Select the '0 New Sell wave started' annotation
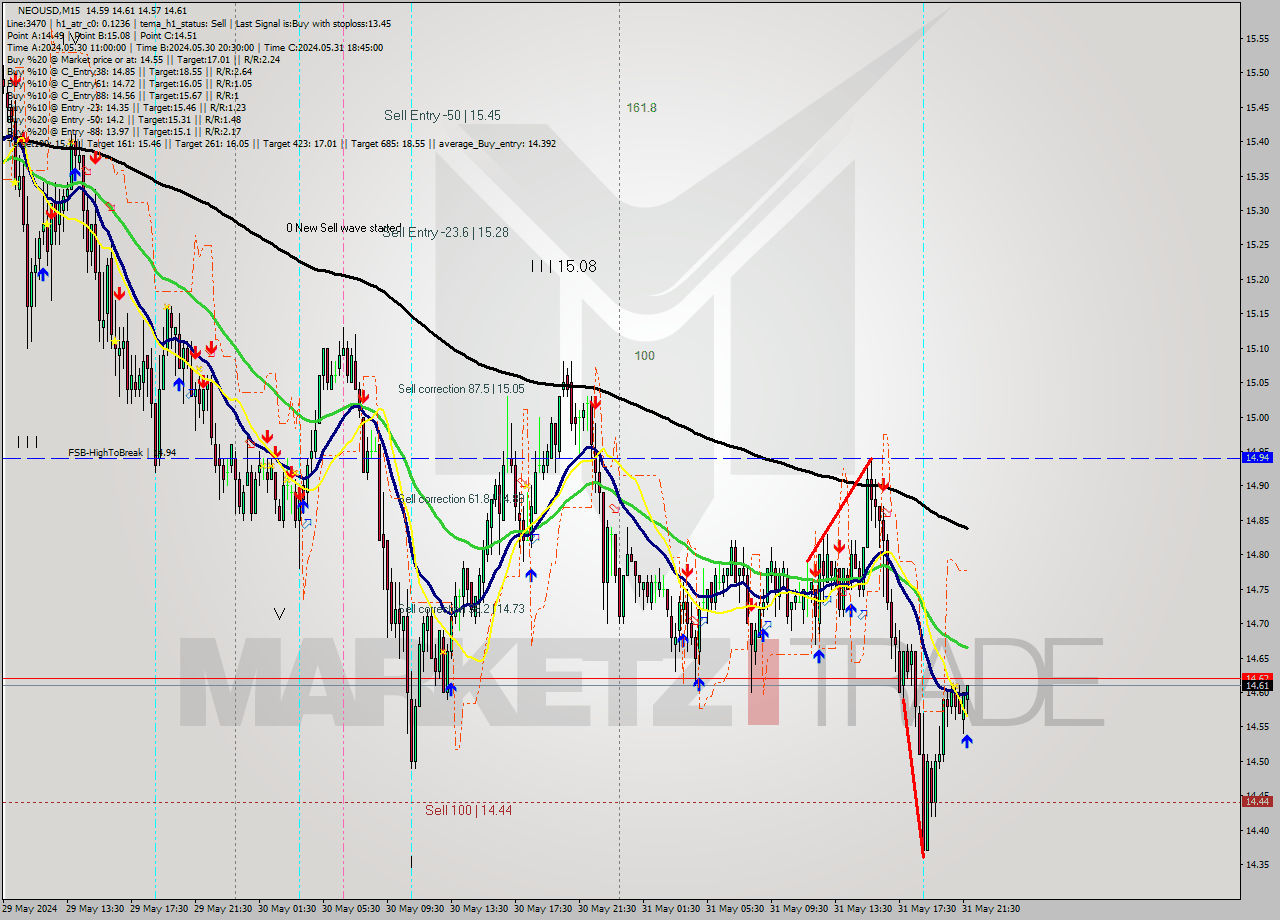The image size is (1280, 920). click(343, 227)
